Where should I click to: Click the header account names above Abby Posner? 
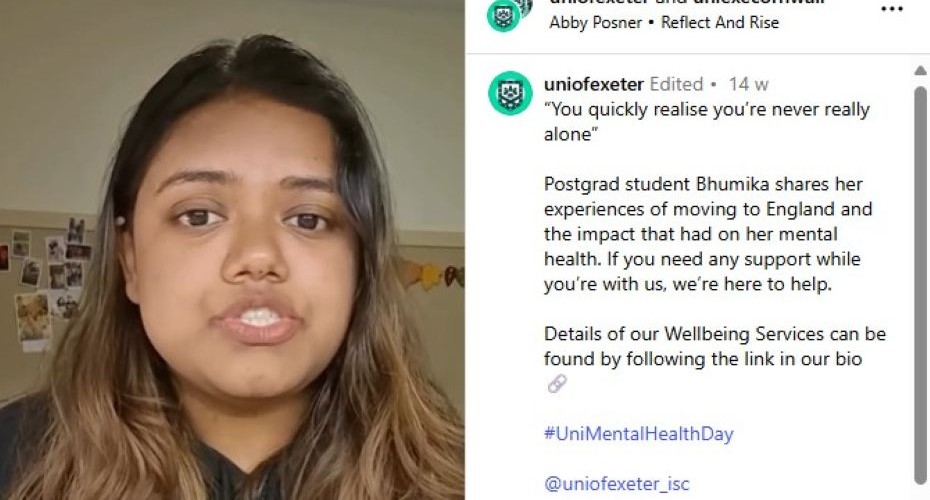[x=687, y=2]
